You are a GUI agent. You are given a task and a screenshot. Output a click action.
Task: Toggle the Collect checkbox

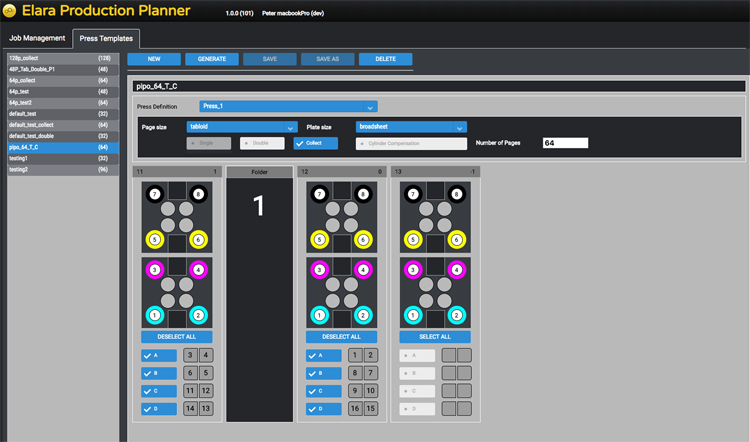point(316,143)
